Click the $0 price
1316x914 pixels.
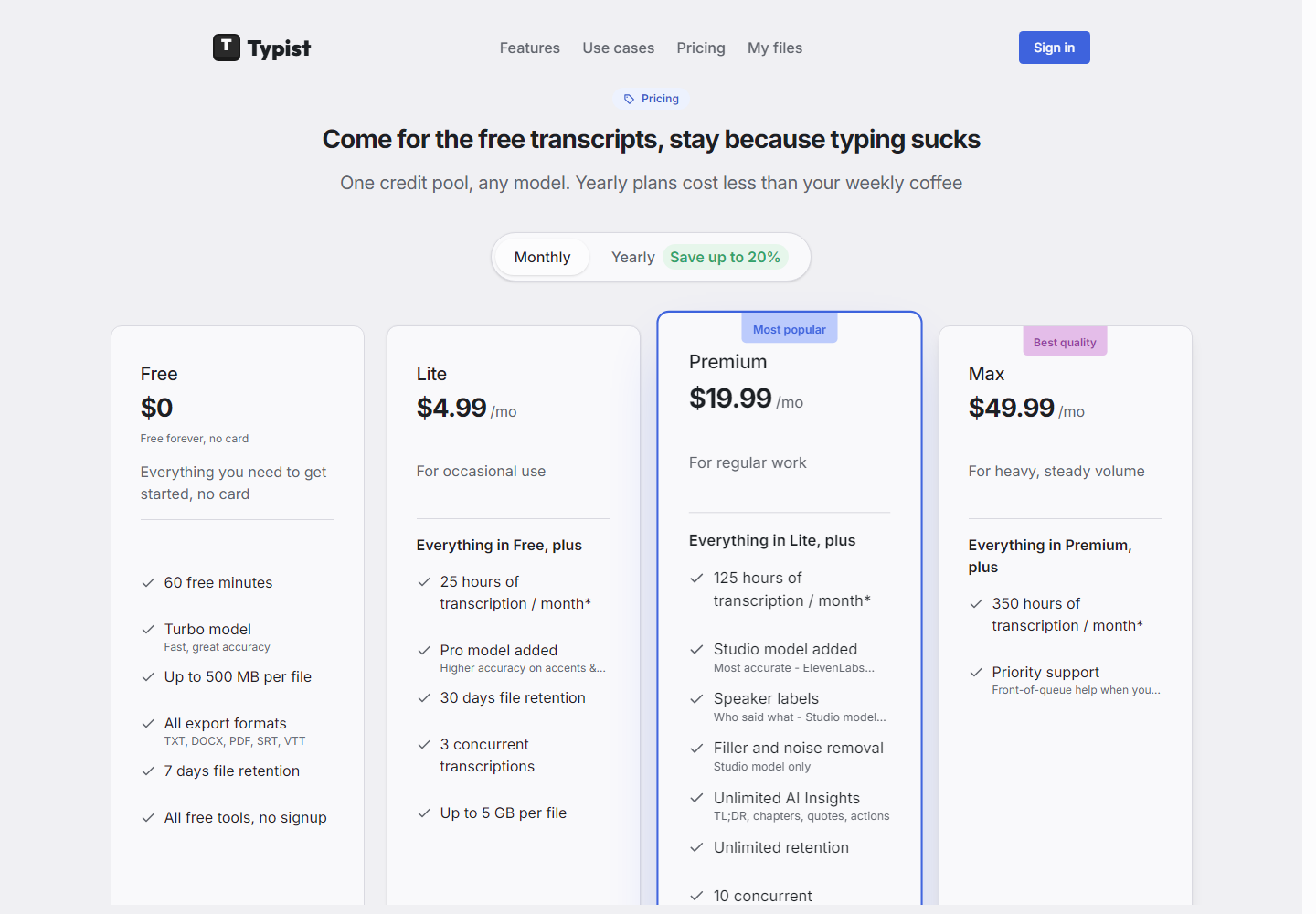tap(157, 408)
